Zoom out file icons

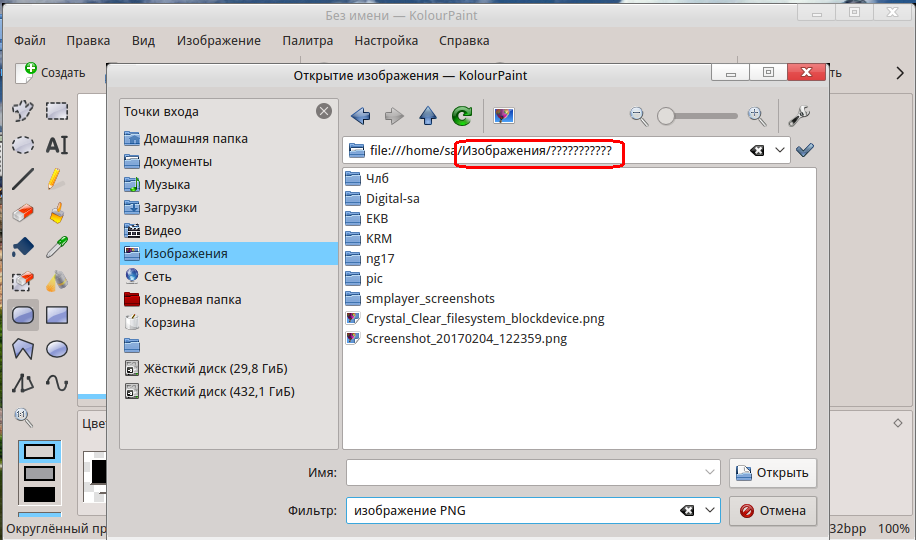[x=639, y=116]
